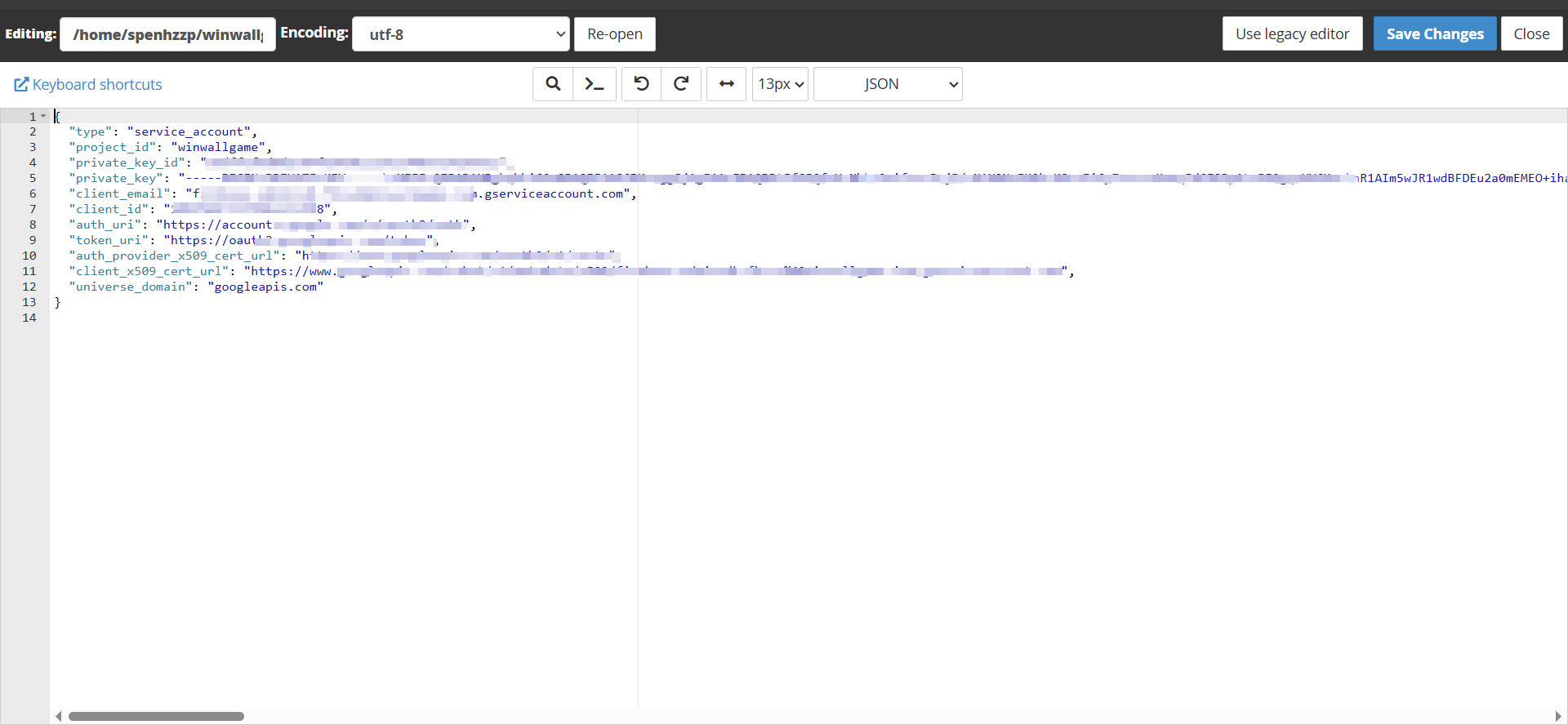
Task: Click the Re-open button
Action: point(615,34)
